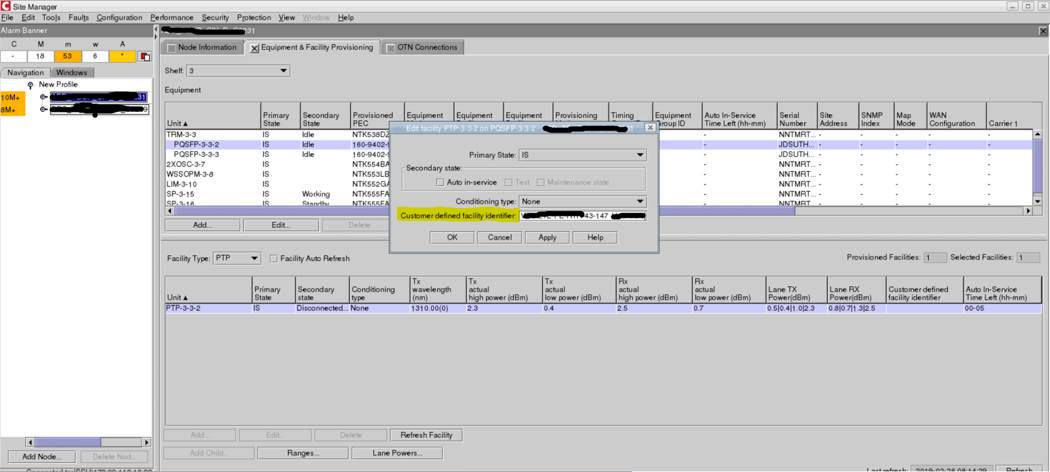Screen dimensions: 1050x472
Task: Click the Equipment & Facility Provisioning tab icon
Action: (x=254, y=48)
